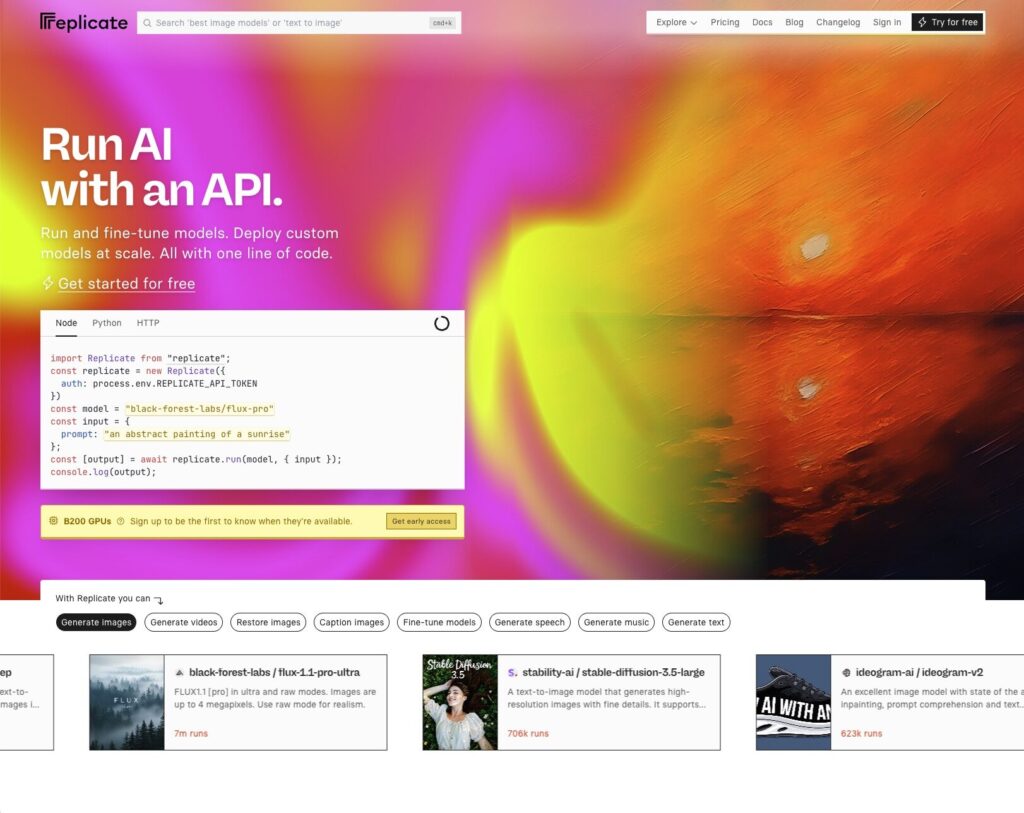Click the stability-ai owner avatar icon
The height and width of the screenshot is (813, 1024).
coord(513,673)
